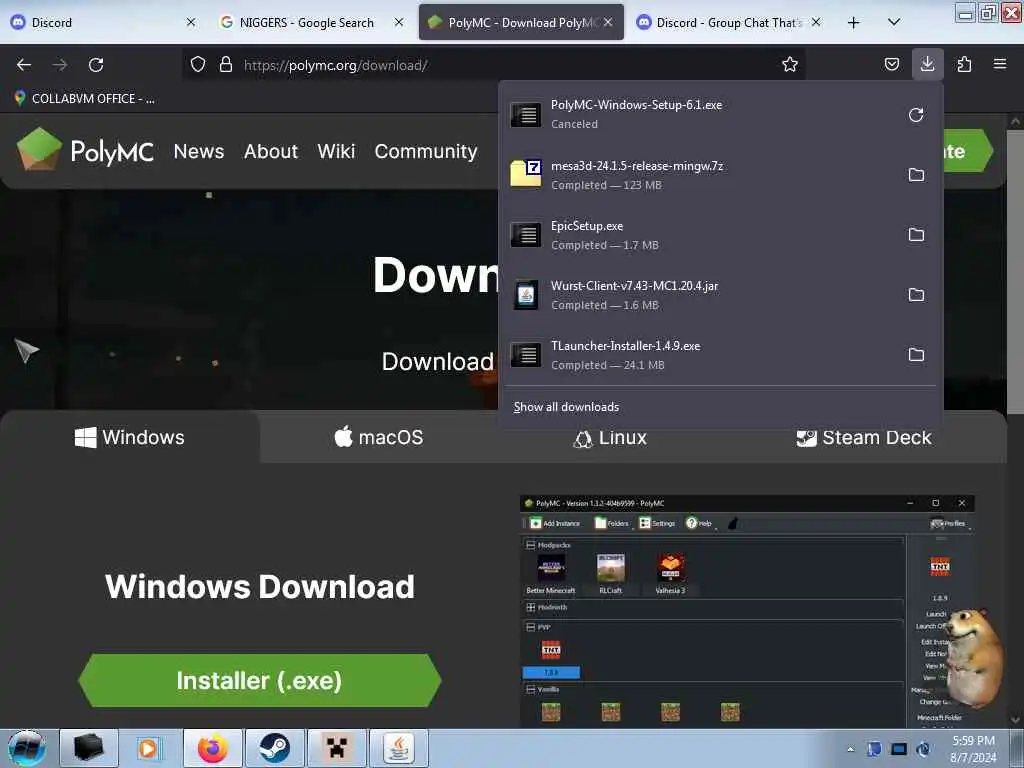Click the mesa3d-24.1.5-release-mingw.7z entry

(x=702, y=175)
